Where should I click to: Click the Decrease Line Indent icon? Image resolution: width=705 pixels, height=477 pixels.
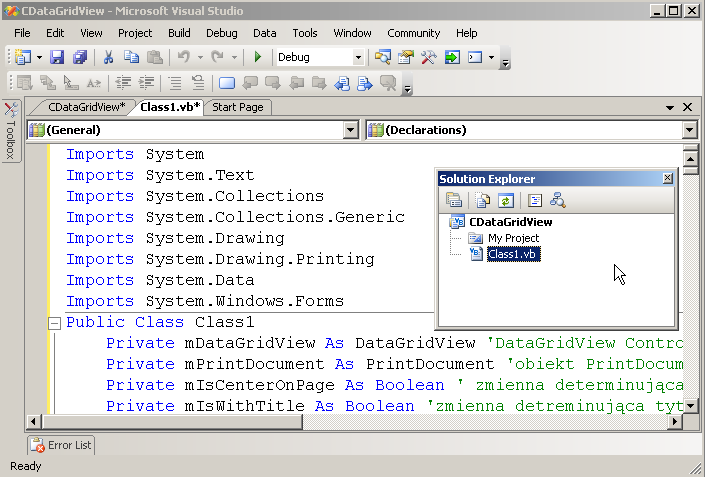pos(123,83)
